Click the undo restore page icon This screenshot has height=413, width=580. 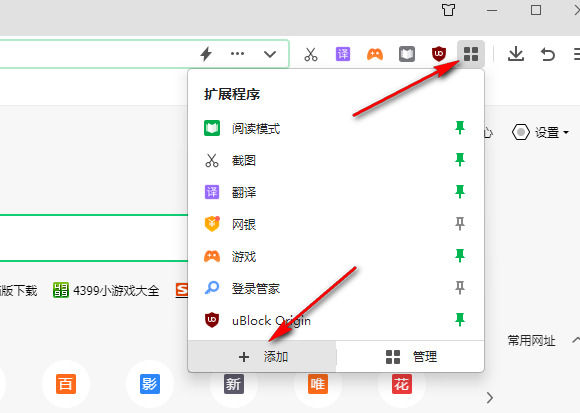(548, 54)
